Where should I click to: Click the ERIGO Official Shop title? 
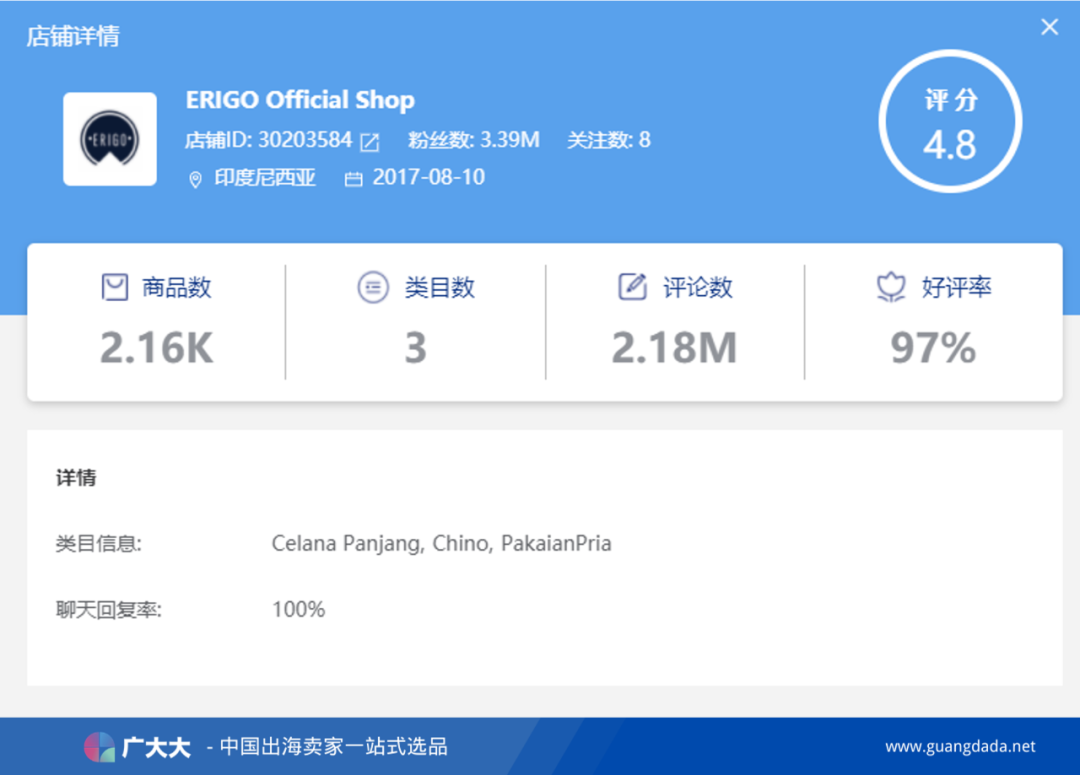[x=300, y=100]
